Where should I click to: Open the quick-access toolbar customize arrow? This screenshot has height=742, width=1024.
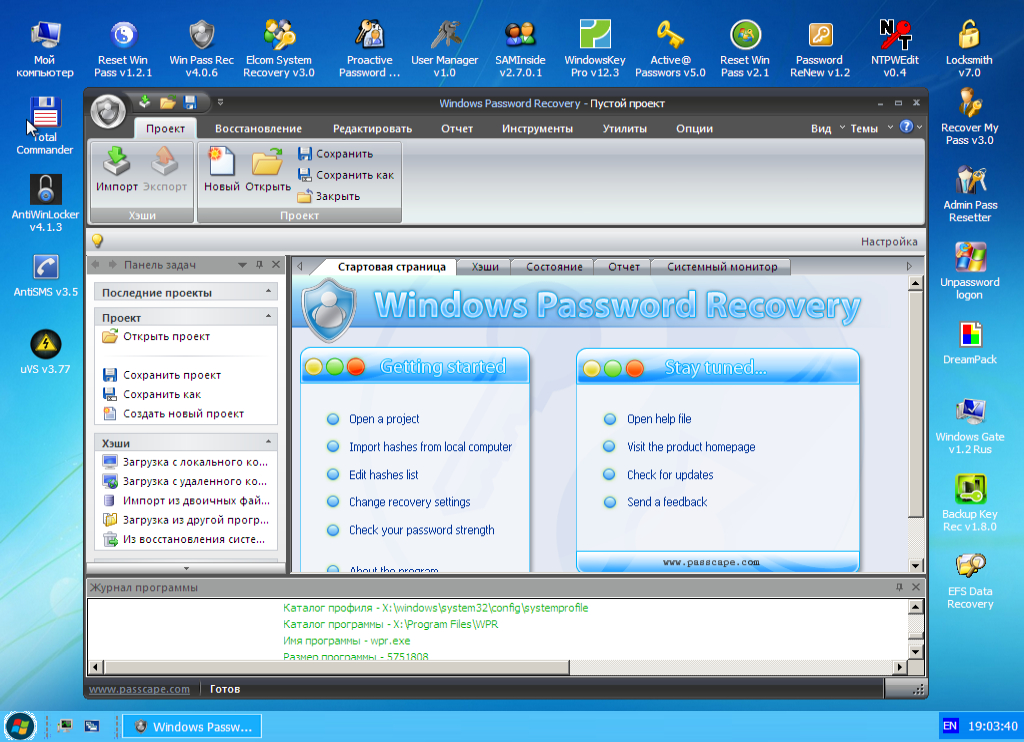click(221, 103)
